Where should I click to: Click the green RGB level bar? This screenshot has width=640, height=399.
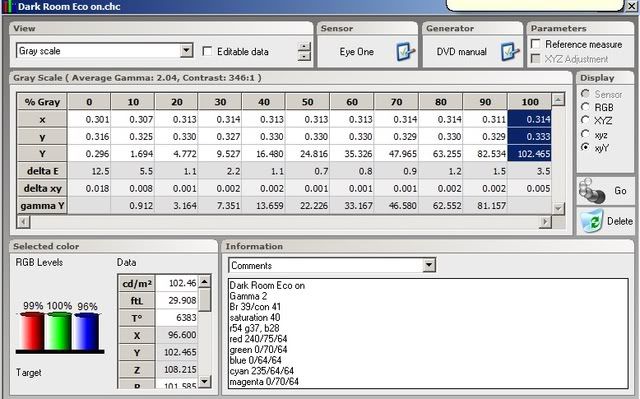click(x=59, y=331)
